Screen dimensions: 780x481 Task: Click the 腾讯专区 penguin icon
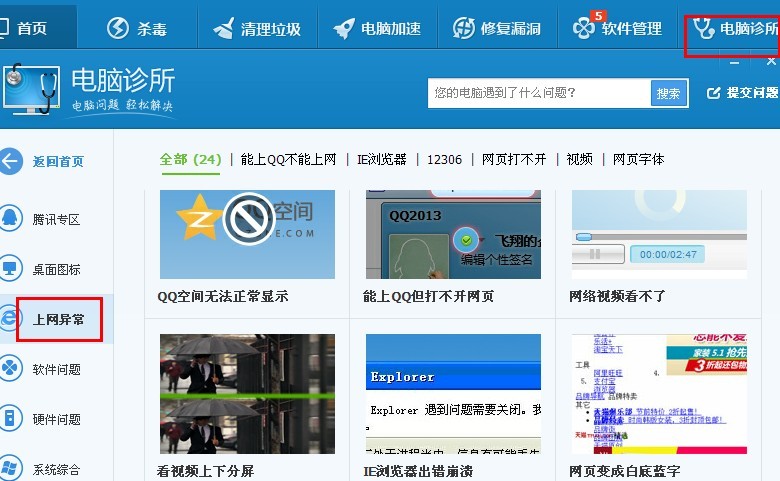[10, 218]
